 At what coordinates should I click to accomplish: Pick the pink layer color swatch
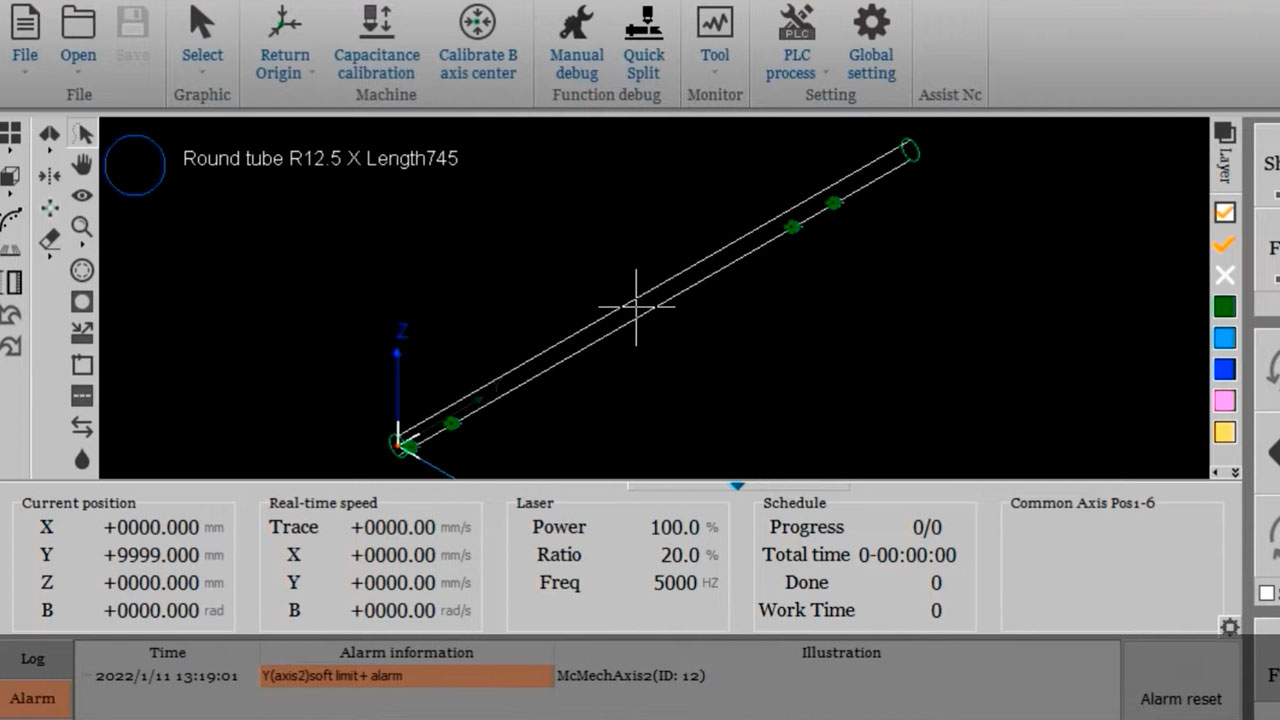click(x=1224, y=401)
